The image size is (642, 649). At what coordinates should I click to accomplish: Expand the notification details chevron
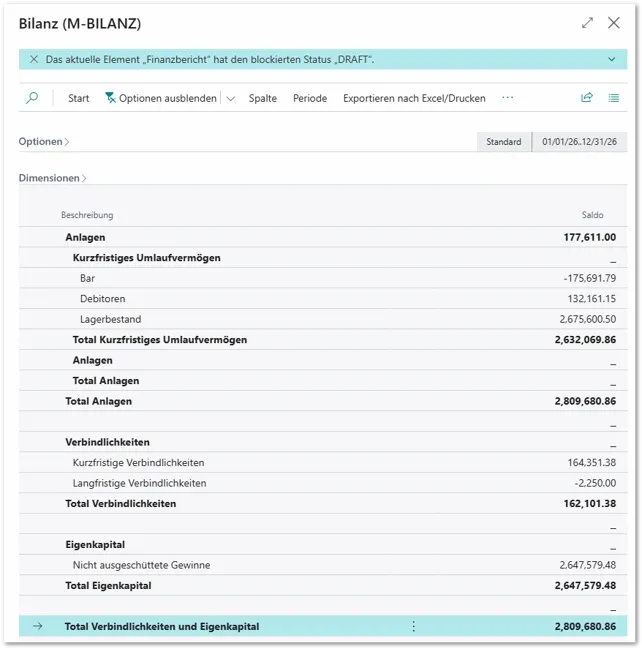pyautogui.click(x=611, y=59)
